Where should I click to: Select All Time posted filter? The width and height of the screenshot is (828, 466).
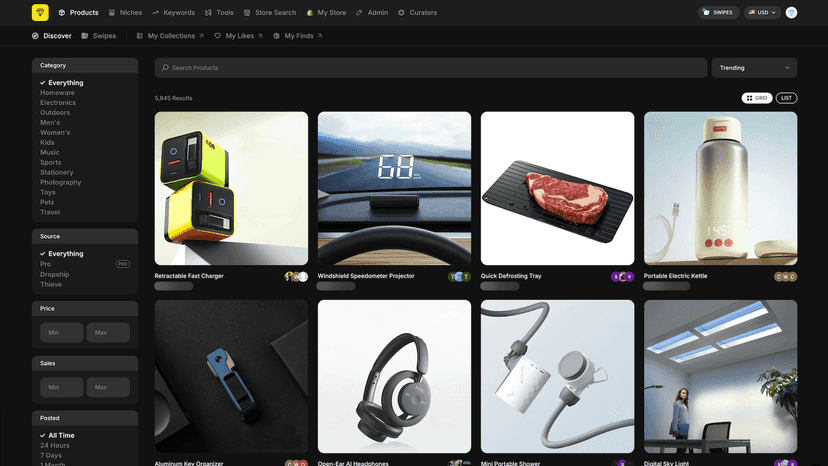click(x=57, y=435)
